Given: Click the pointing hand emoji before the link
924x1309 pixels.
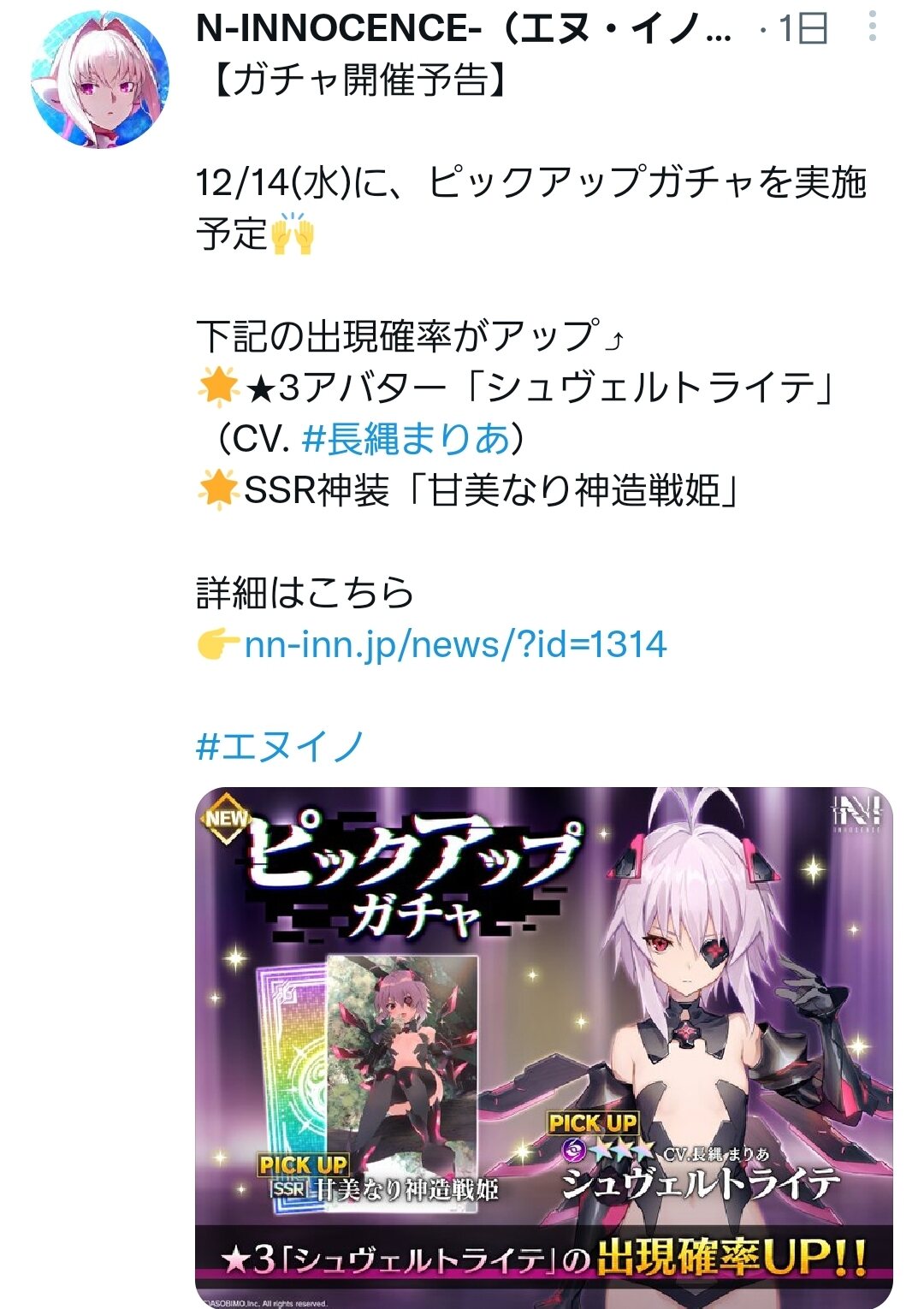Looking at the screenshot, I should (218, 644).
